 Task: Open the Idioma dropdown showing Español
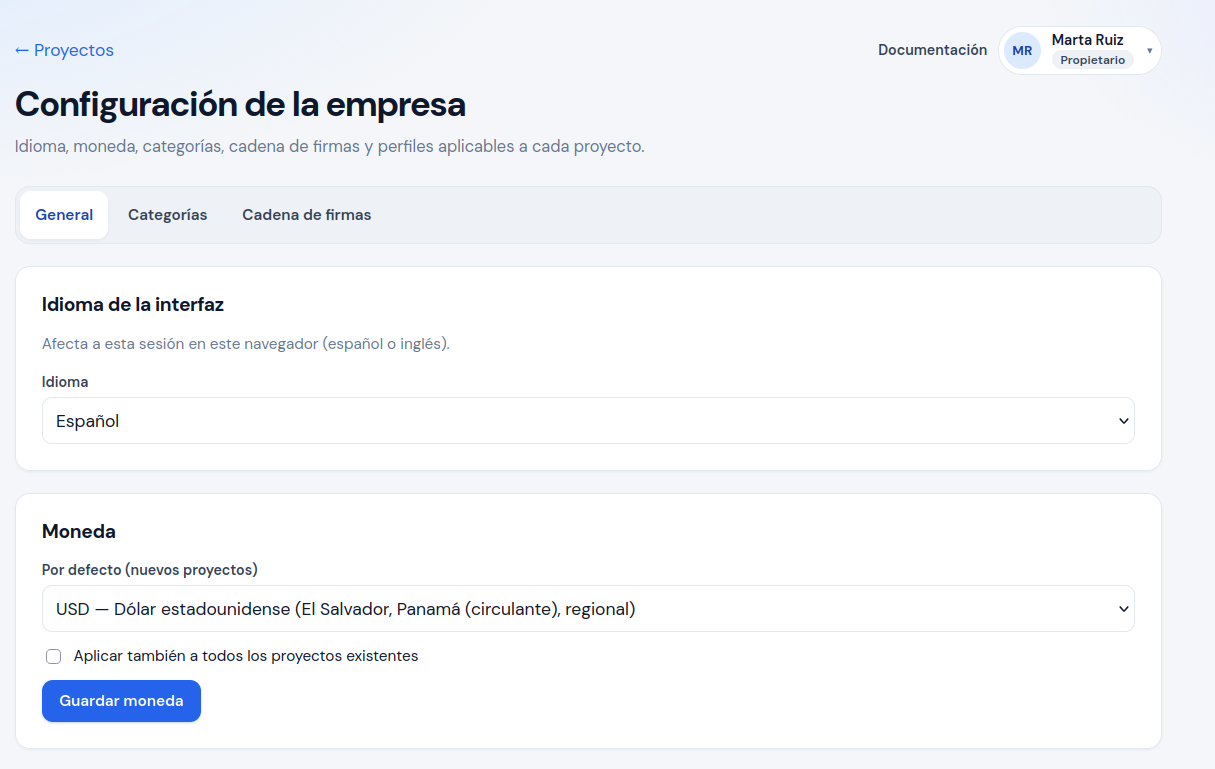click(588, 421)
